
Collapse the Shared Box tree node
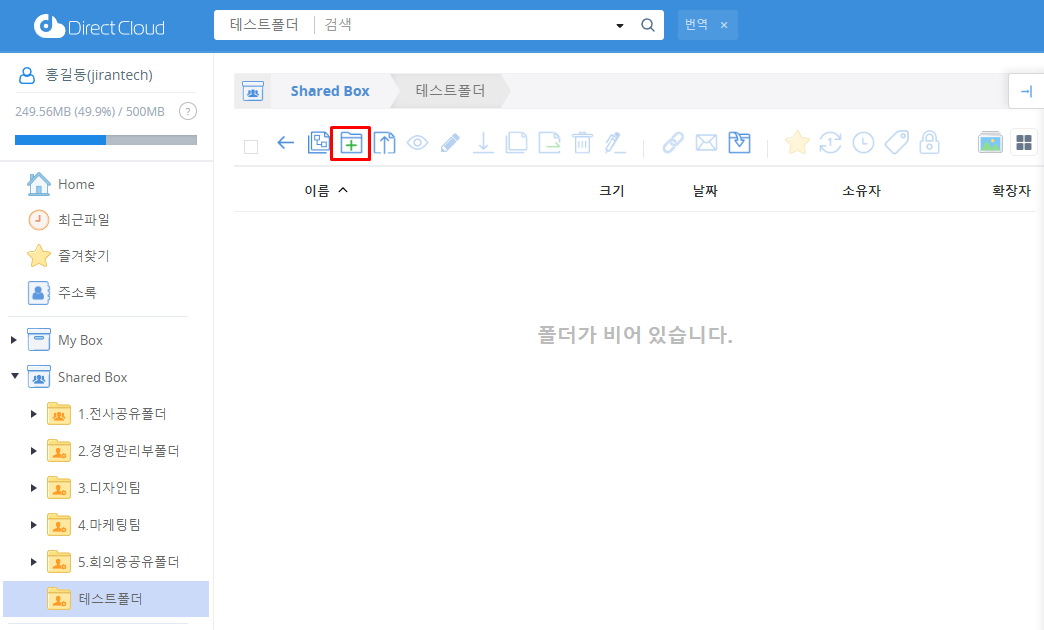(14, 377)
